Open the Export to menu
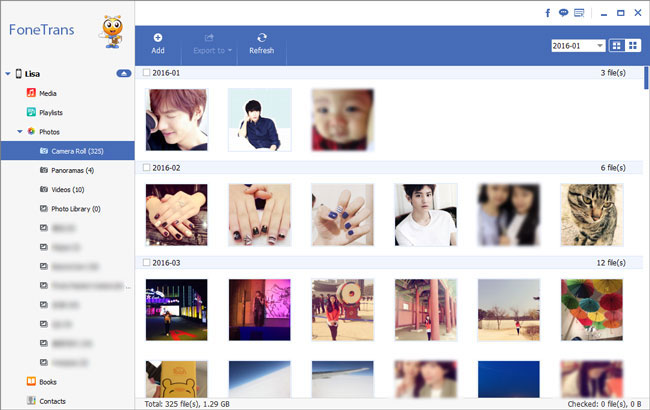650x410 pixels. pos(211,44)
